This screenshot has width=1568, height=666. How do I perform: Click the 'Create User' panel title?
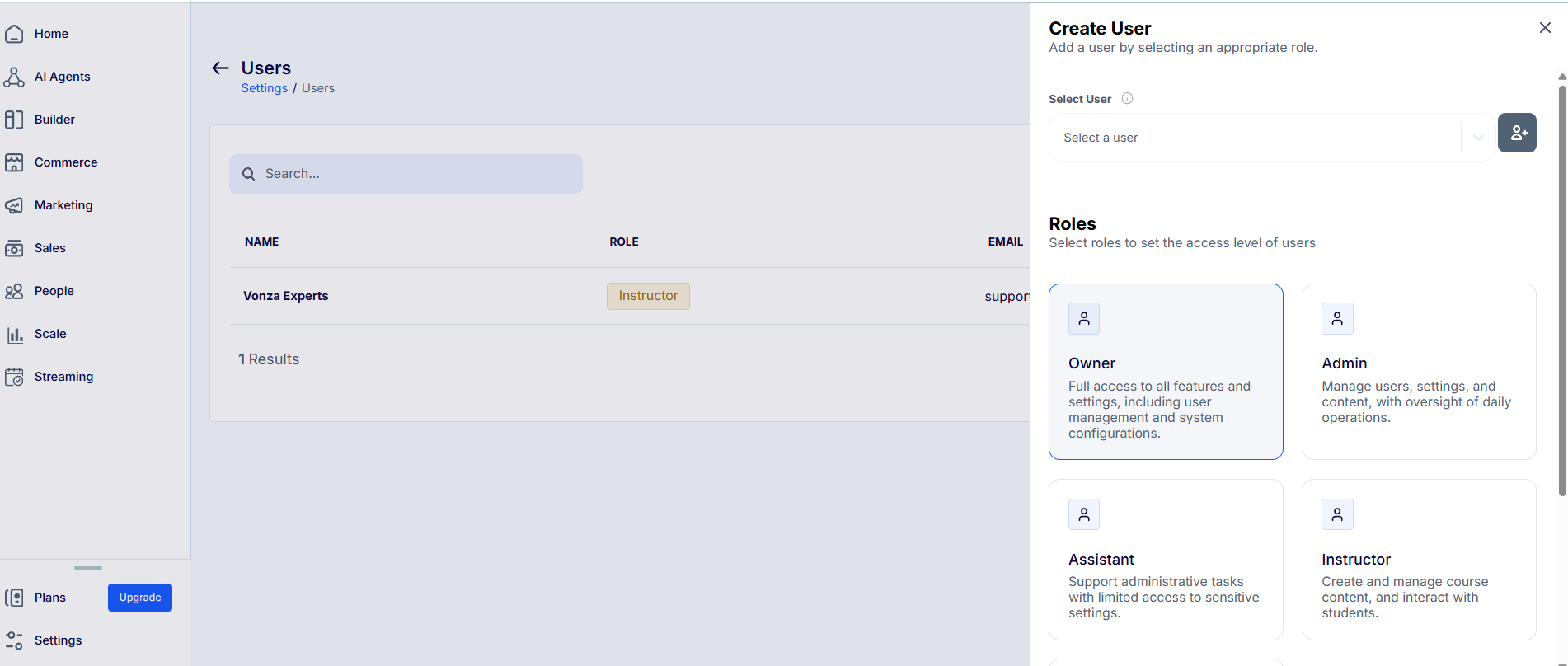click(x=1100, y=28)
